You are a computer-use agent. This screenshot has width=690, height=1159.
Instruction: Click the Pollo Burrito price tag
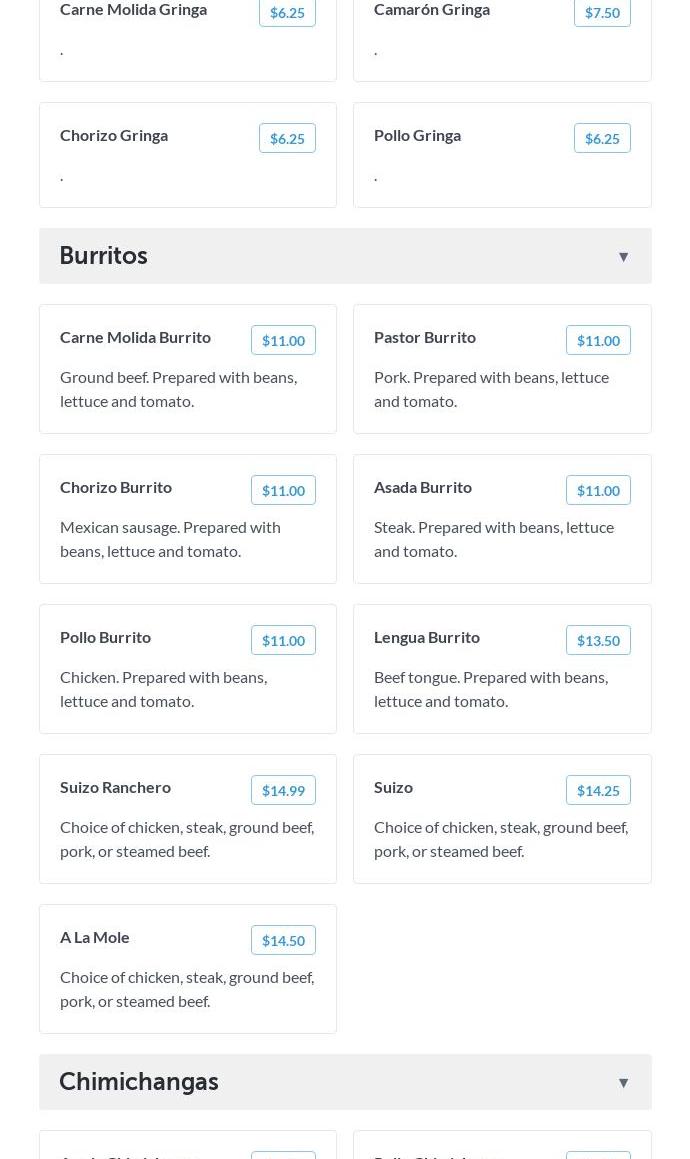point(283,640)
